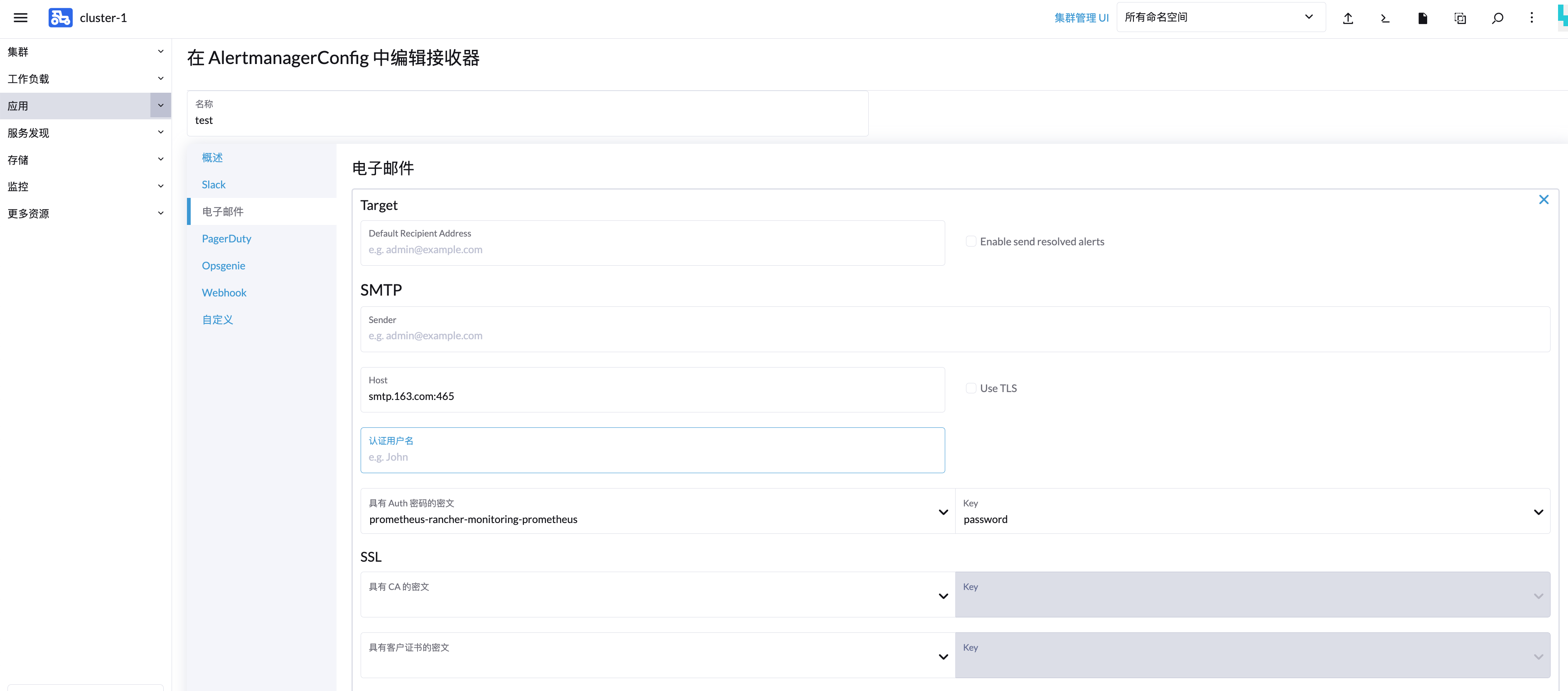The width and height of the screenshot is (1568, 691).
Task: Click the import YAML upload icon
Action: coord(1348,18)
